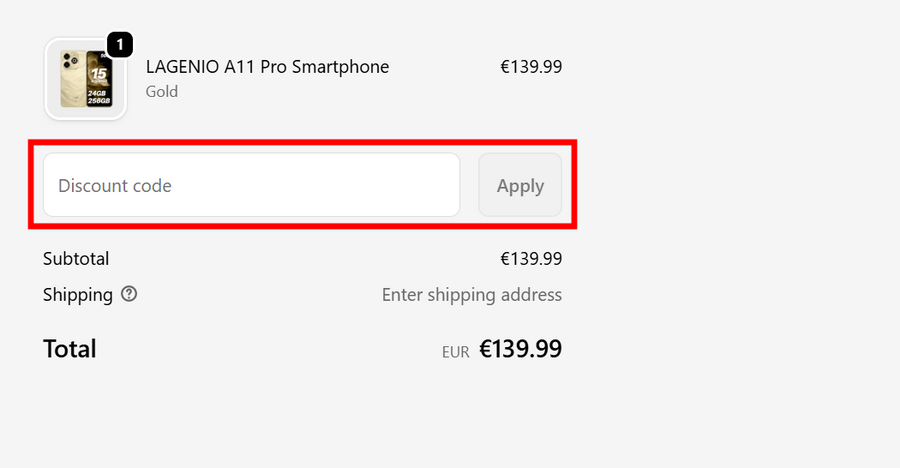
Task: Click the EUR currency indicator
Action: tap(456, 352)
